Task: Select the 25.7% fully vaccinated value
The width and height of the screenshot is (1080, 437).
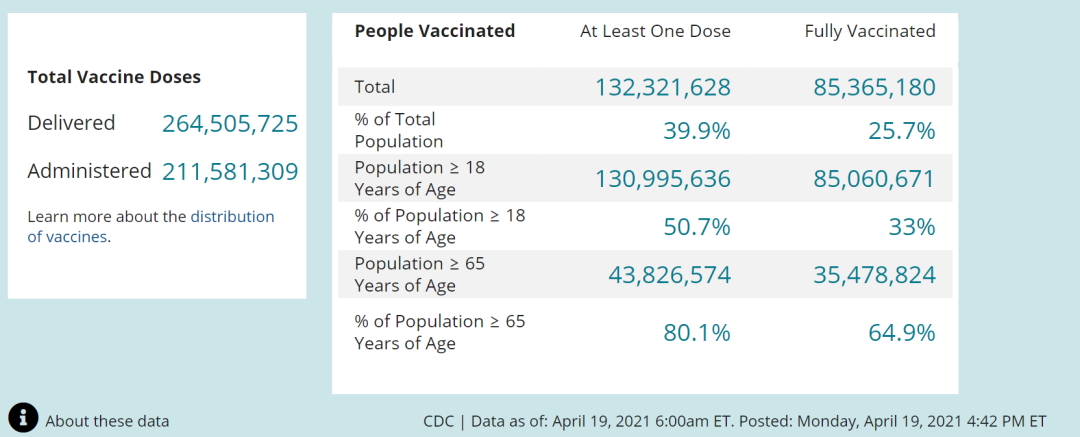Action: click(x=902, y=131)
